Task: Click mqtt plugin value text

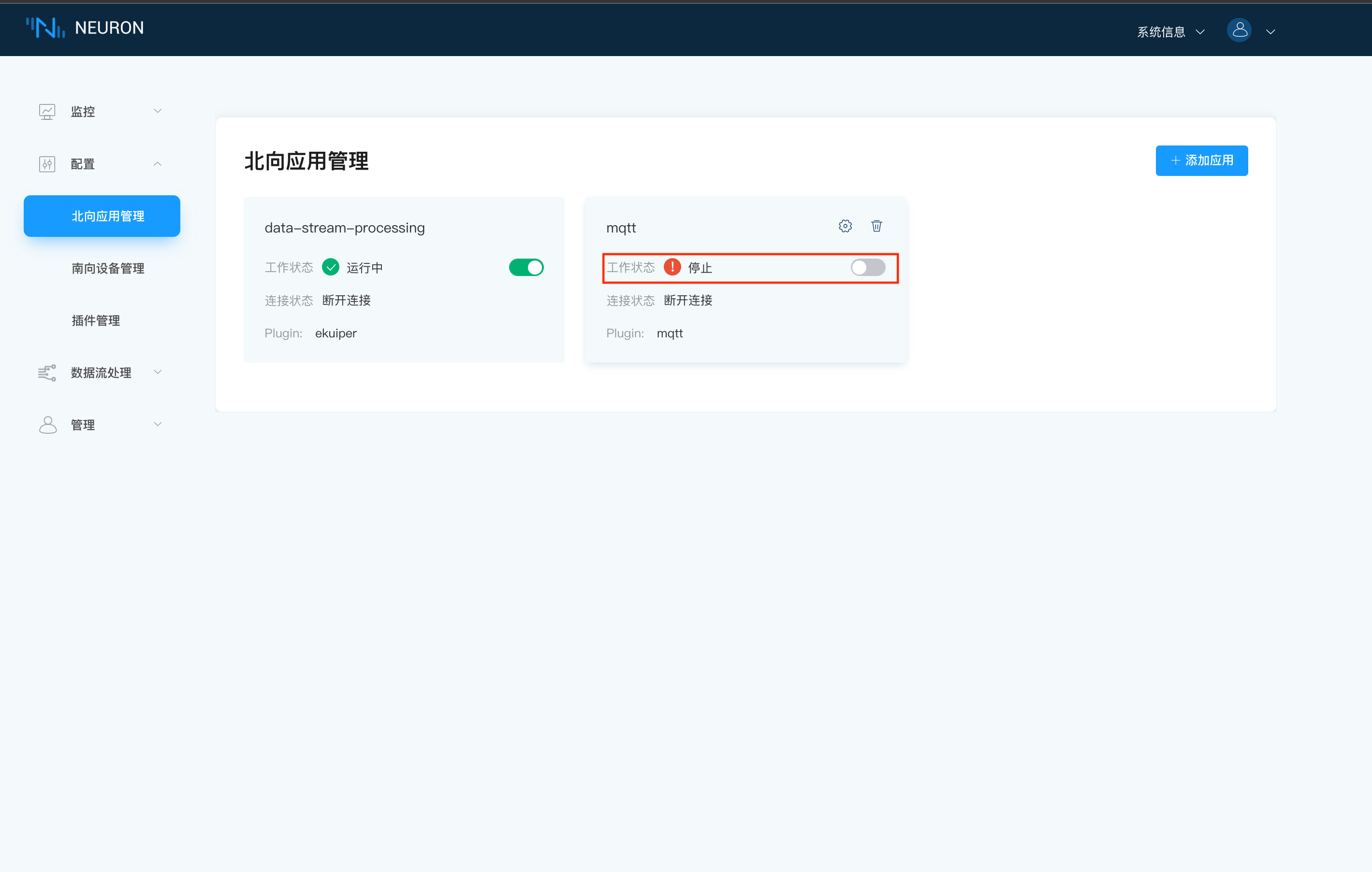Action: click(x=670, y=333)
